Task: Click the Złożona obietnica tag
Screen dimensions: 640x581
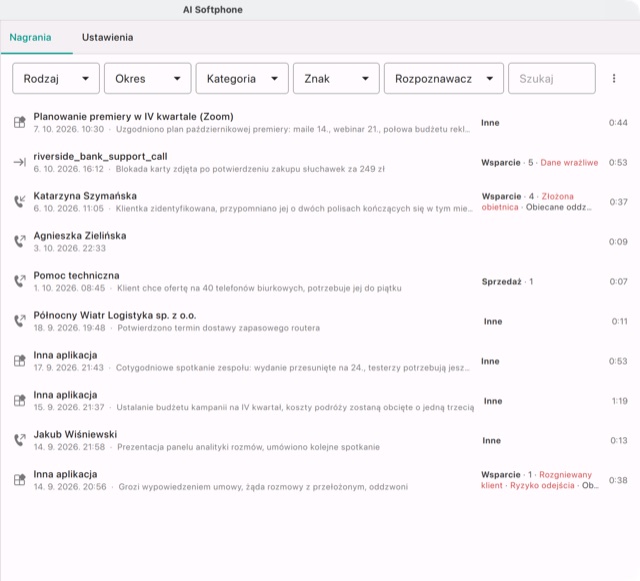Action: (x=527, y=202)
